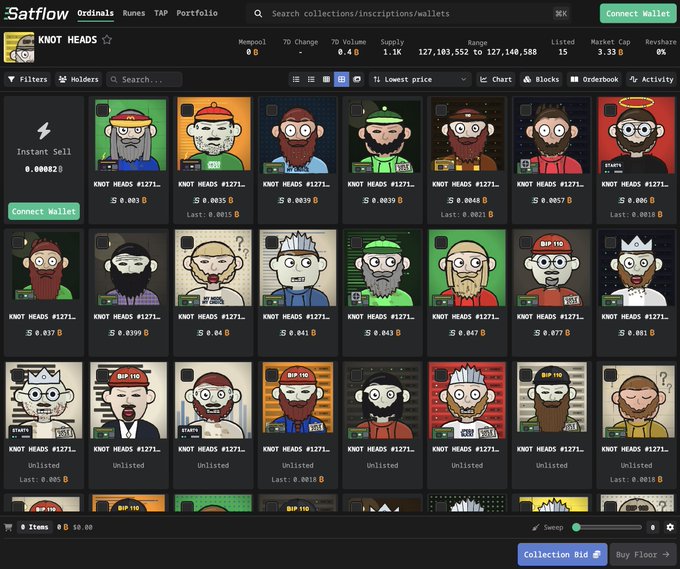Click the Sweep count value box
The height and width of the screenshot is (569, 680).
[x=653, y=527]
